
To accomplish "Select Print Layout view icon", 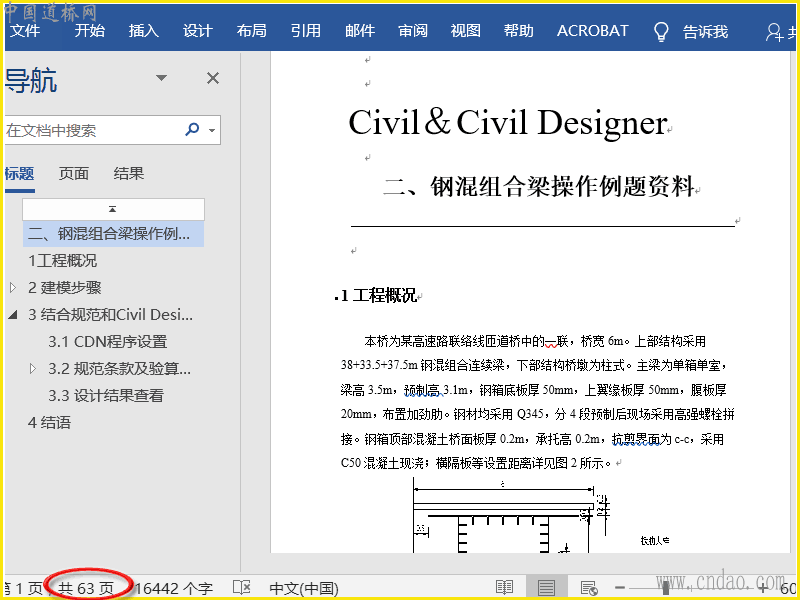I will click(546, 588).
